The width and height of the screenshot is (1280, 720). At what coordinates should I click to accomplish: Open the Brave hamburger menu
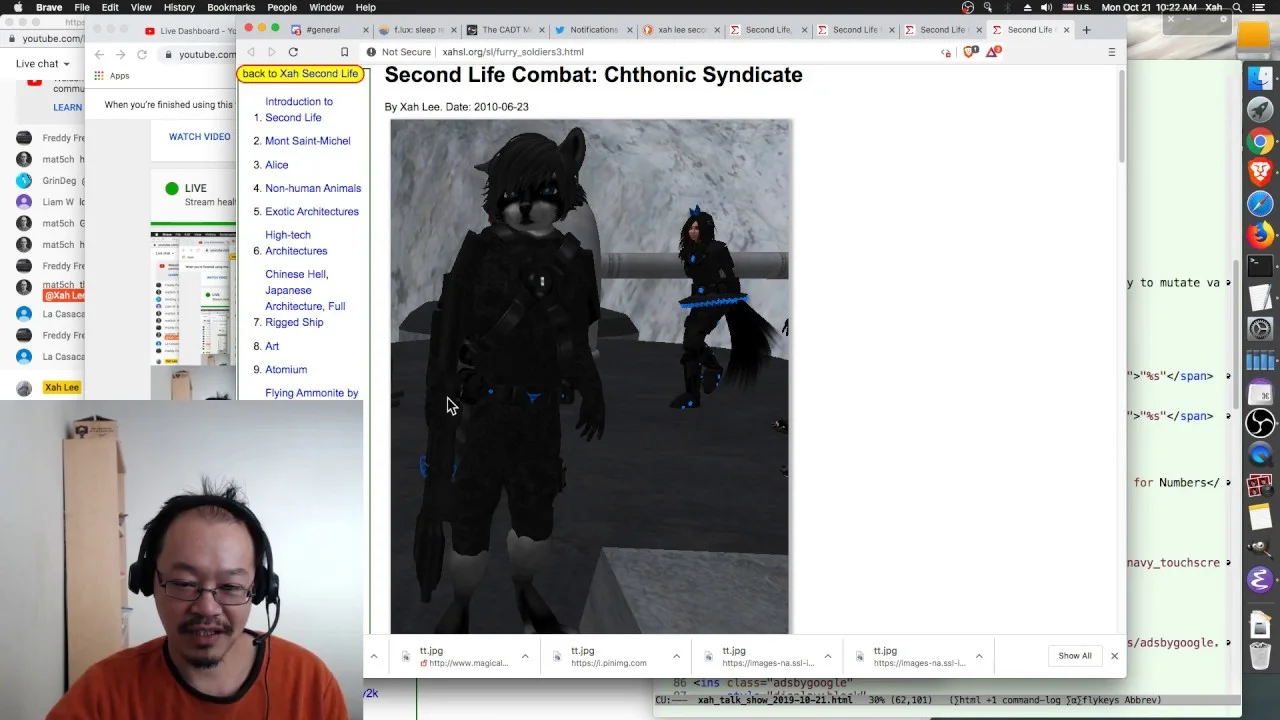tap(1111, 52)
